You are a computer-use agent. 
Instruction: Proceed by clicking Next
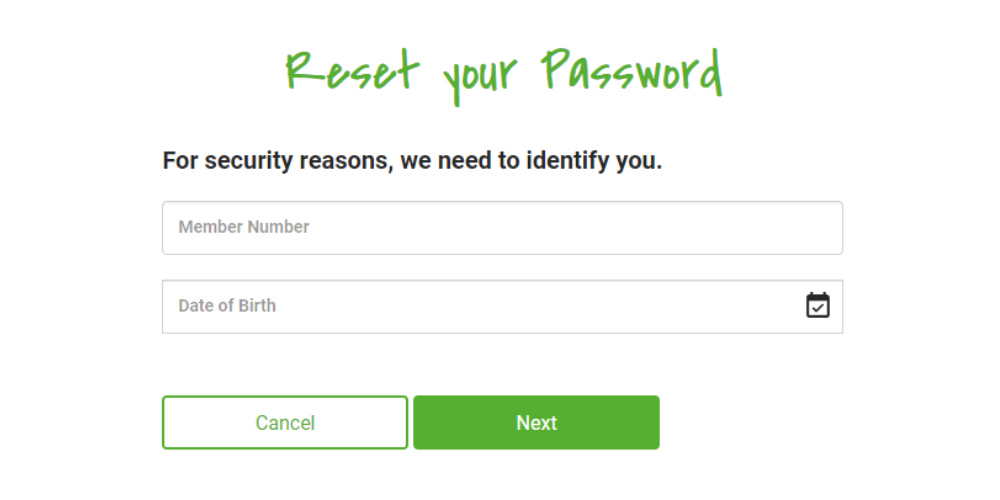click(x=536, y=423)
